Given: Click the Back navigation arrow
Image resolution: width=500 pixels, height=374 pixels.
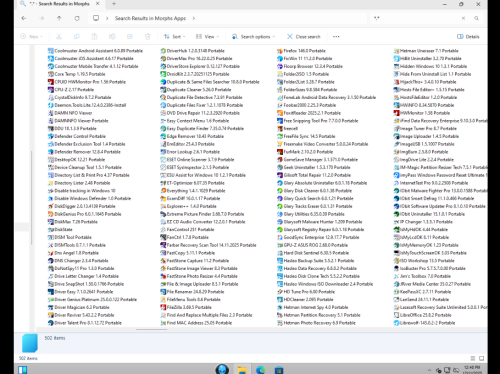Looking at the screenshot, I should click(x=24, y=18).
